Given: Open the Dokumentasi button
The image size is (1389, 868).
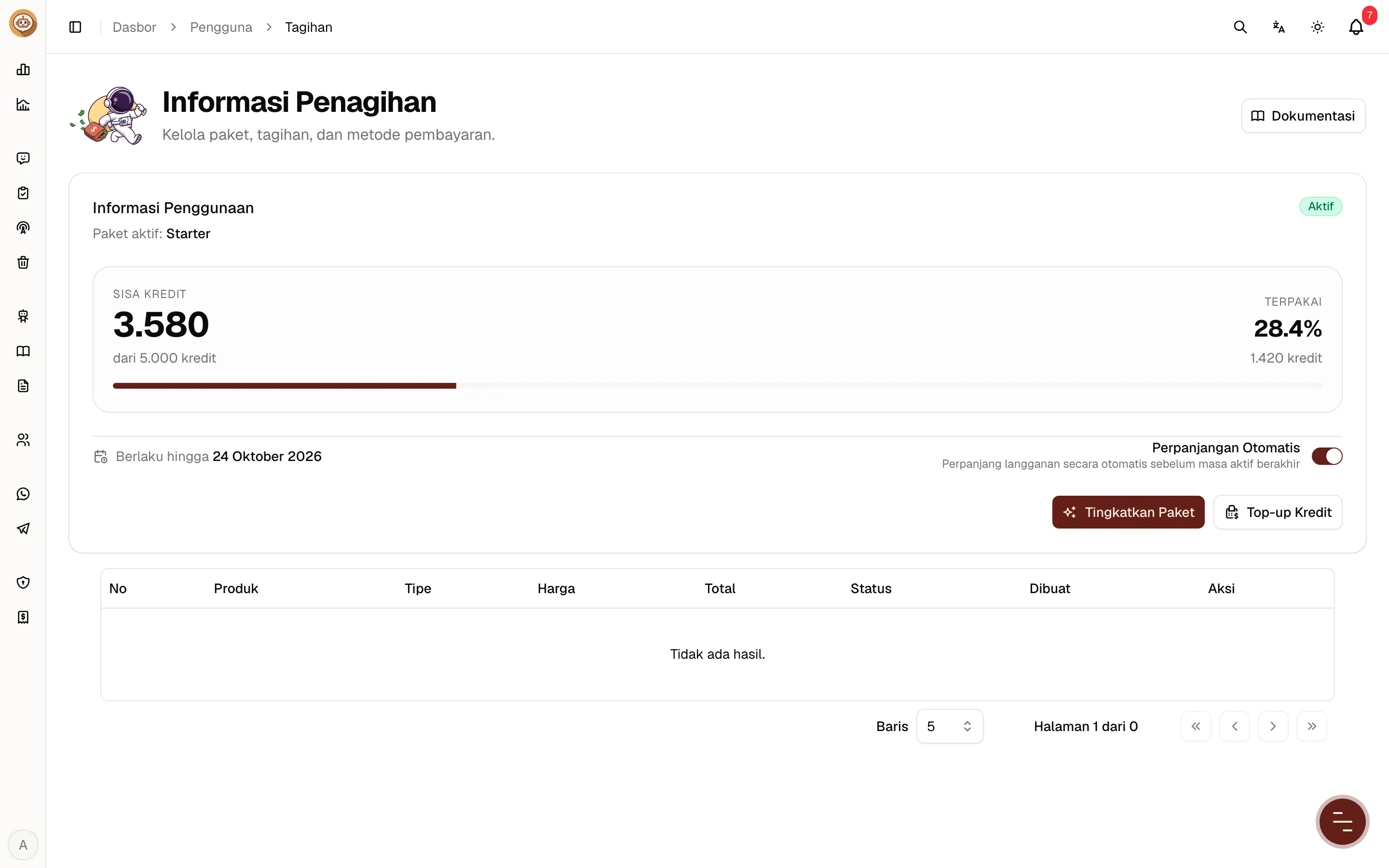Looking at the screenshot, I should tap(1303, 116).
